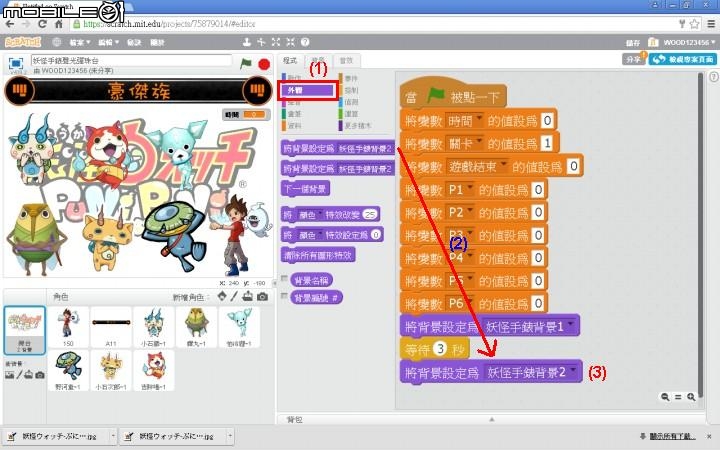Open the tips question-mark panel on the right edge
The image size is (720, 450).
pos(714,77)
